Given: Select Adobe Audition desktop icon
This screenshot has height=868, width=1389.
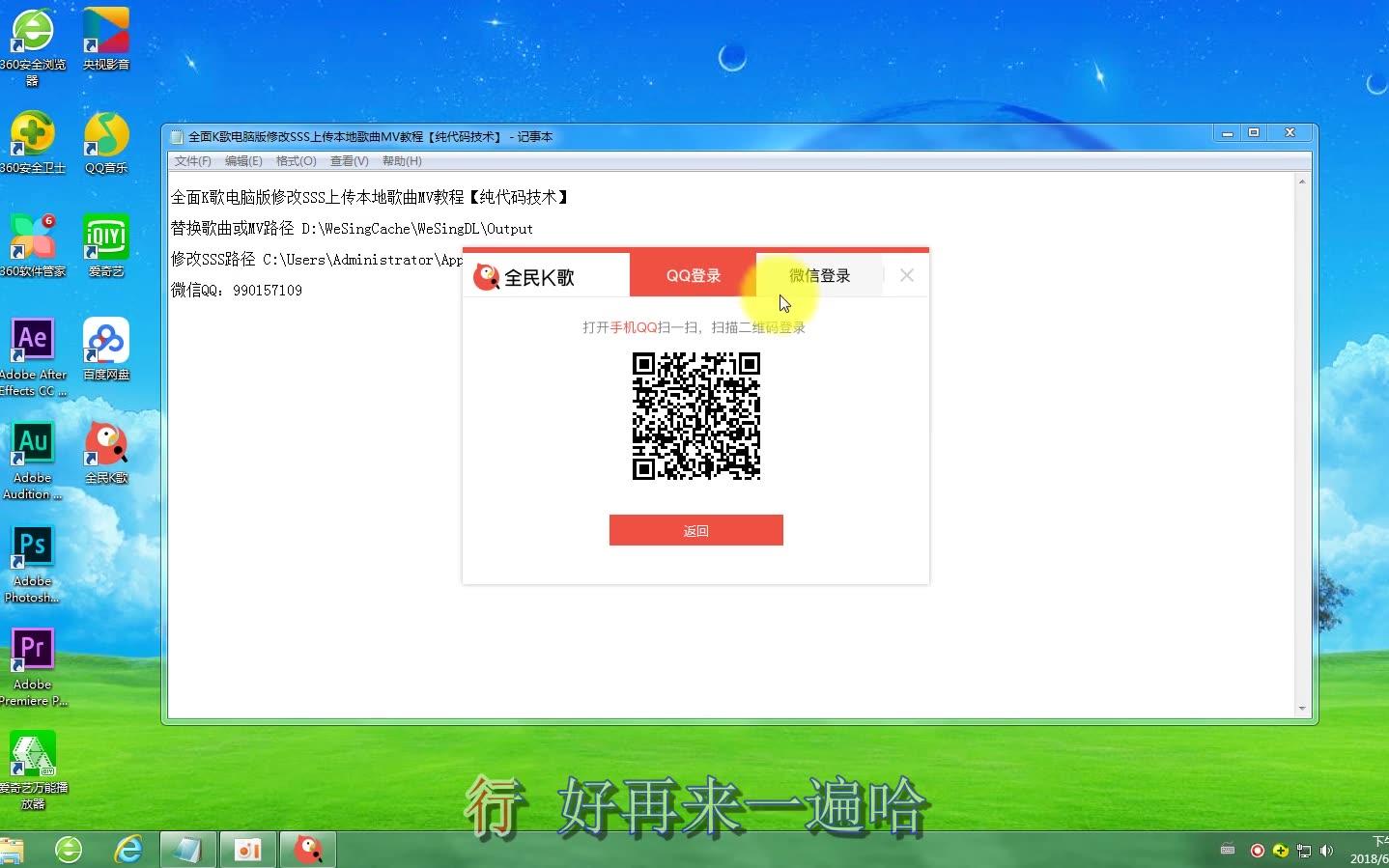Looking at the screenshot, I should 33,461.
